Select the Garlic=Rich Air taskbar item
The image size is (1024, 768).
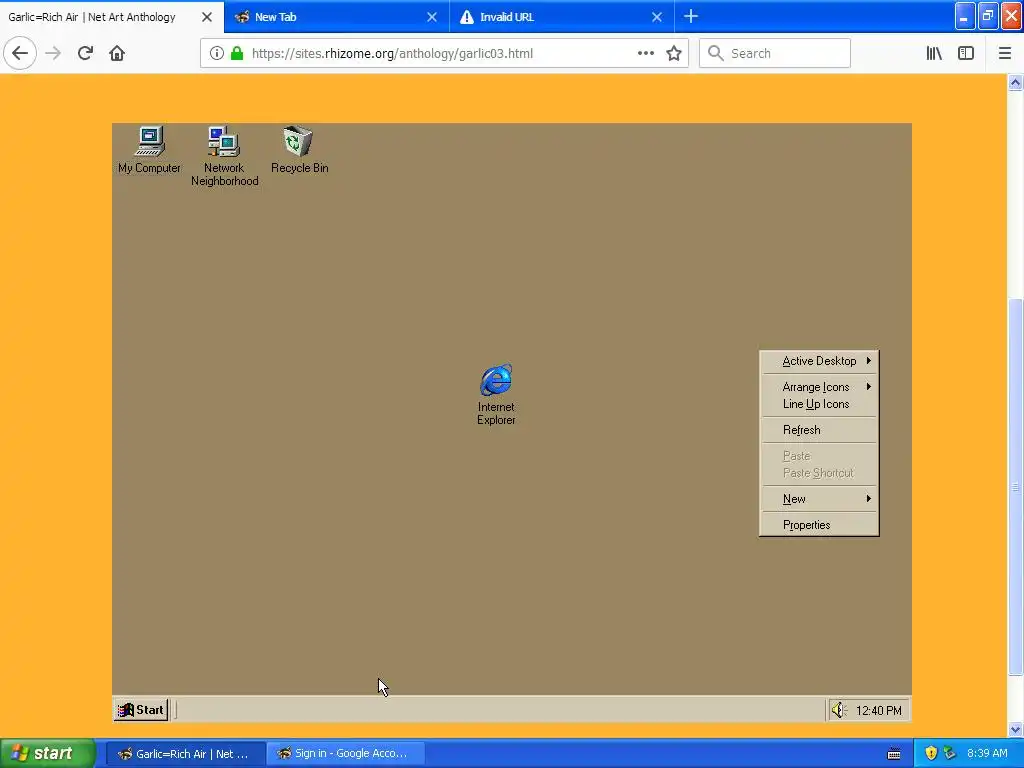185,754
